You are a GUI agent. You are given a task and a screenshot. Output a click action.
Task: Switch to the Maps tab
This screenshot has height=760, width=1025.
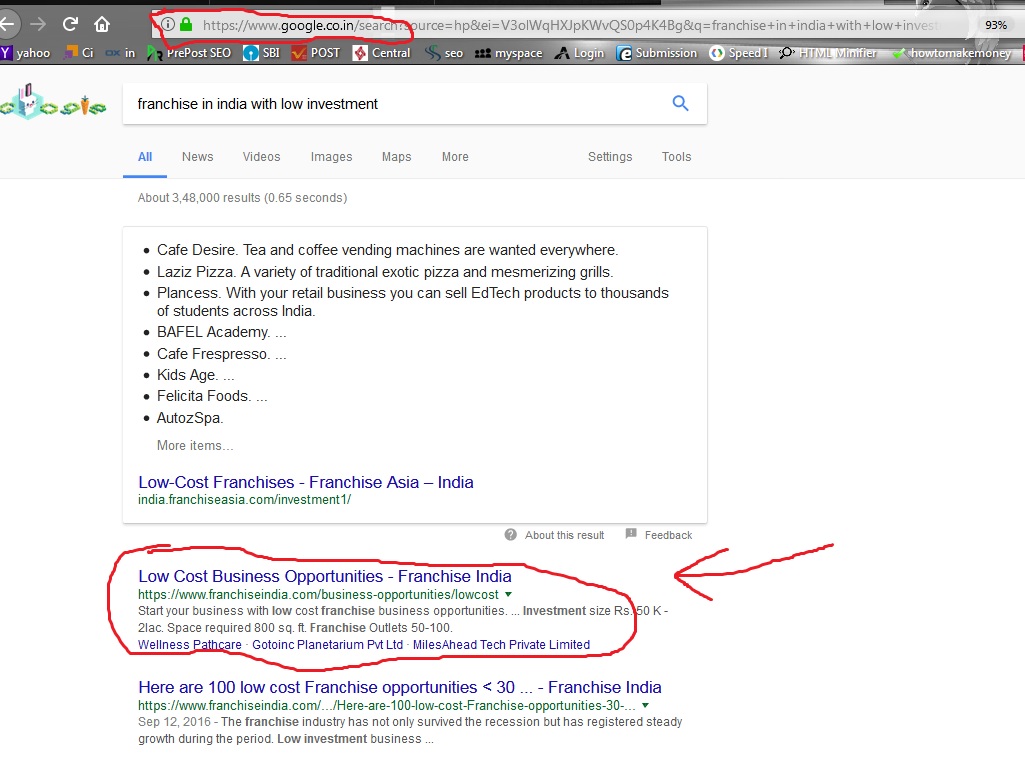click(x=396, y=157)
